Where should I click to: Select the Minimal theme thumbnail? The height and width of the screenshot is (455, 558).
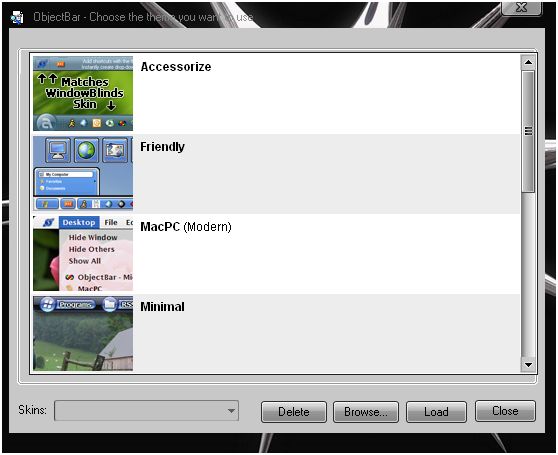click(83, 333)
